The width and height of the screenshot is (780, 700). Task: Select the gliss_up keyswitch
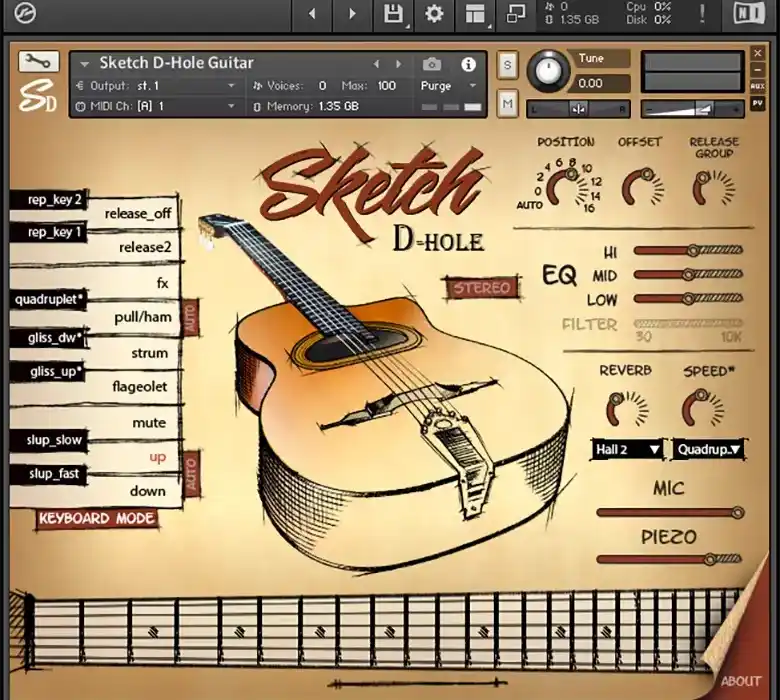[x=48, y=372]
